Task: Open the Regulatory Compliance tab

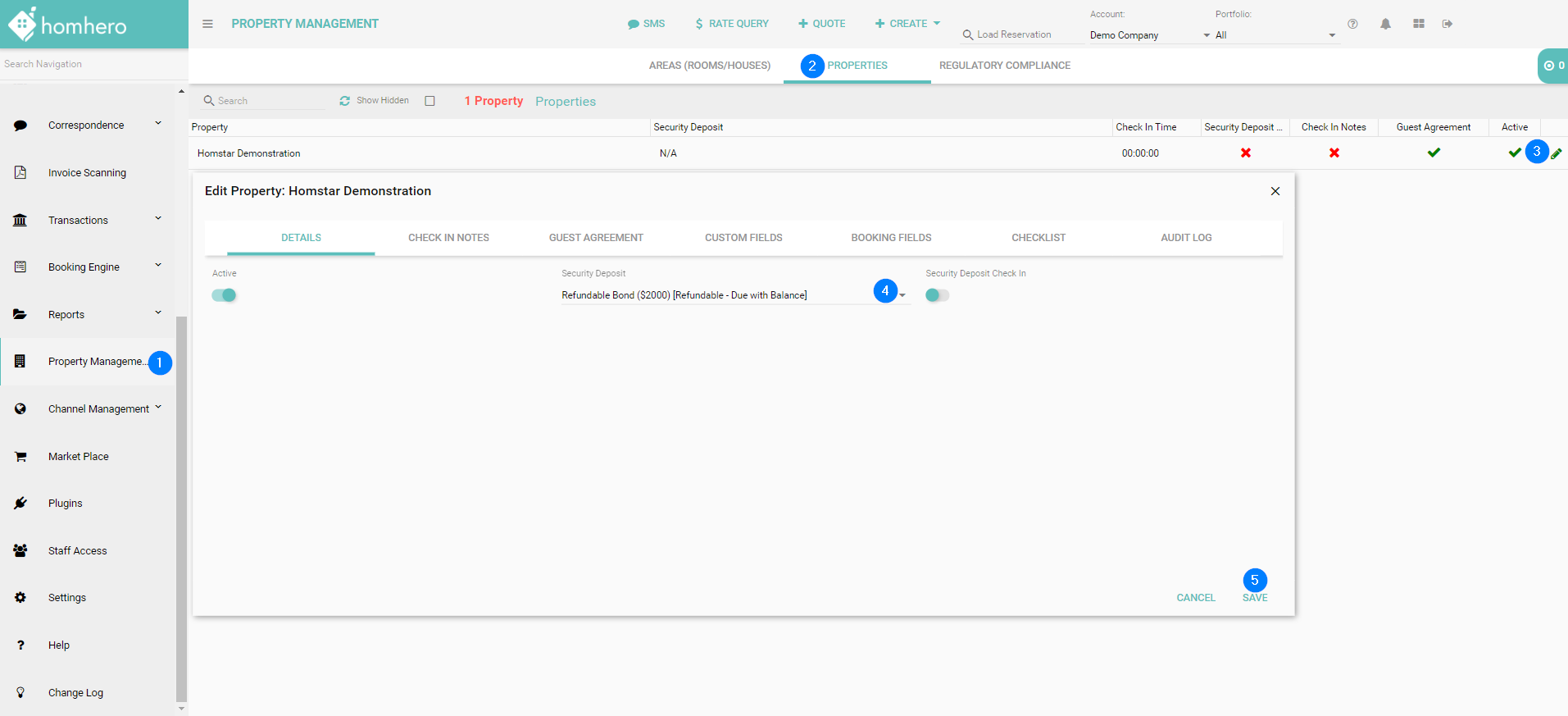Action: [1004, 66]
